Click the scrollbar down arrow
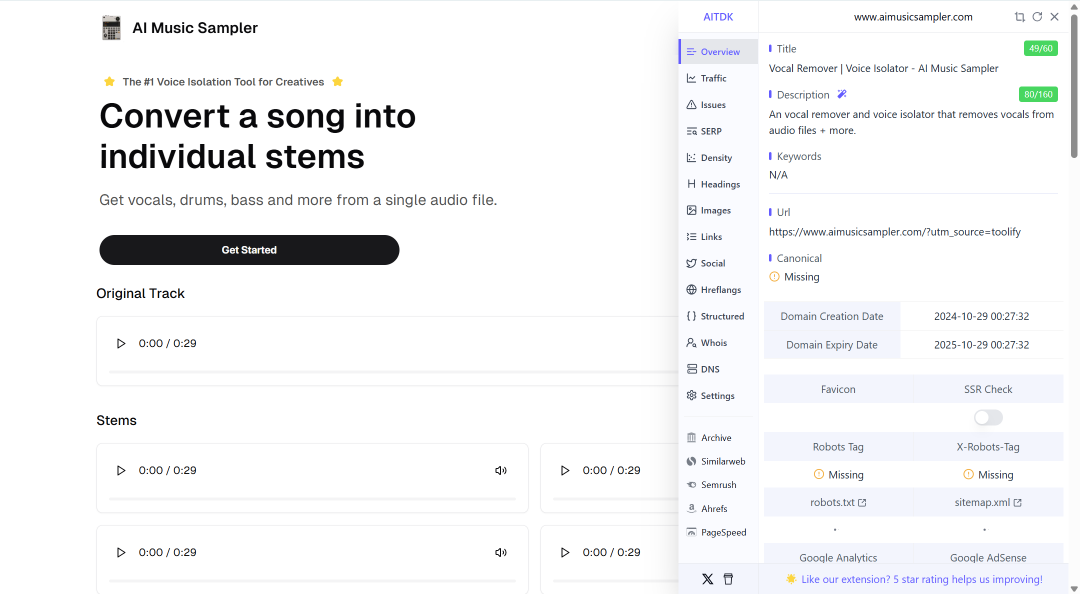This screenshot has height=594, width=1080. click(1073, 588)
